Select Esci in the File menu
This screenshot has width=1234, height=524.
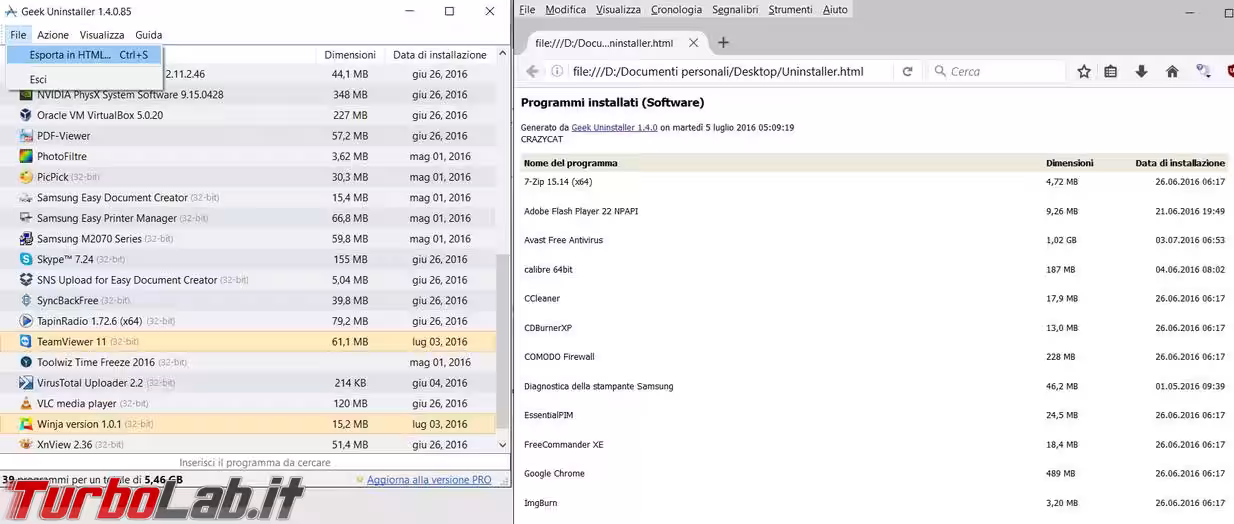point(38,80)
